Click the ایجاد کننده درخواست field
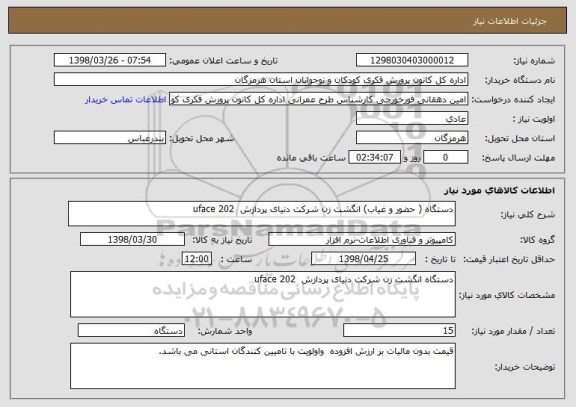This screenshot has height=407, width=576. click(x=318, y=99)
